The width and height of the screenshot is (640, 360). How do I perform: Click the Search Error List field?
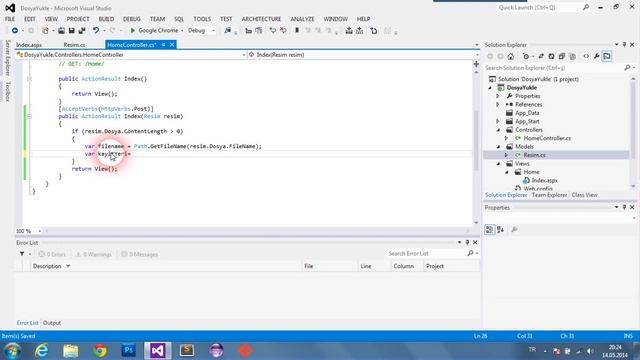pyautogui.click(x=426, y=253)
